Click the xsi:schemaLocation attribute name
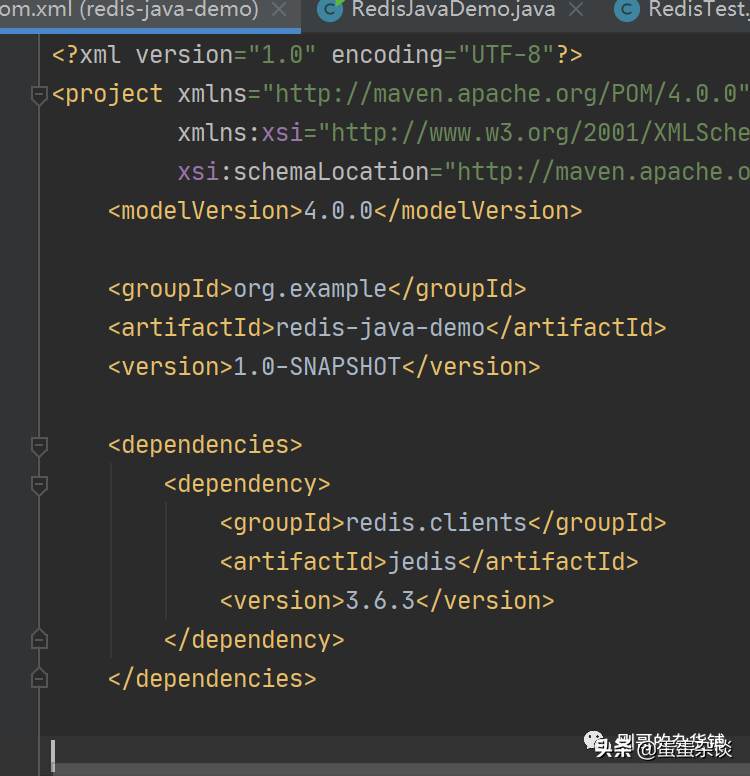 coord(303,172)
